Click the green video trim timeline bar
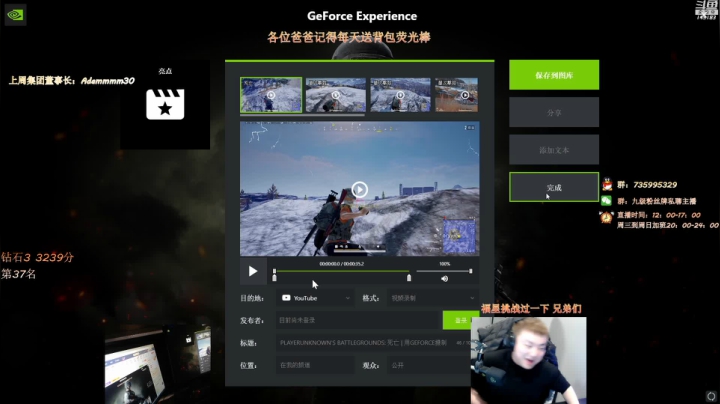 coord(342,271)
